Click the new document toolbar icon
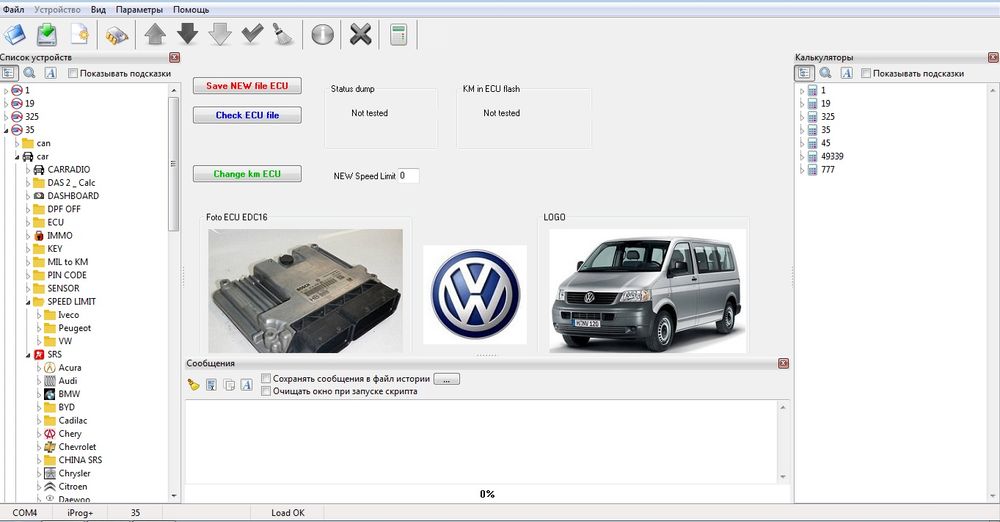Screen dimensions: 1000x522 coord(80,34)
